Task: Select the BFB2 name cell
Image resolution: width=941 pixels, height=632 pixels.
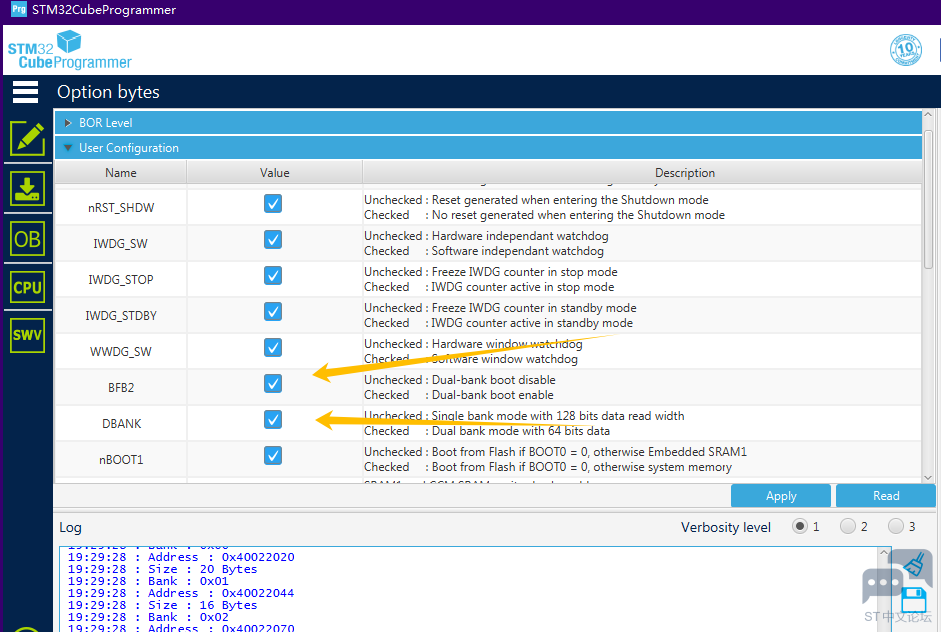Action: [121, 388]
